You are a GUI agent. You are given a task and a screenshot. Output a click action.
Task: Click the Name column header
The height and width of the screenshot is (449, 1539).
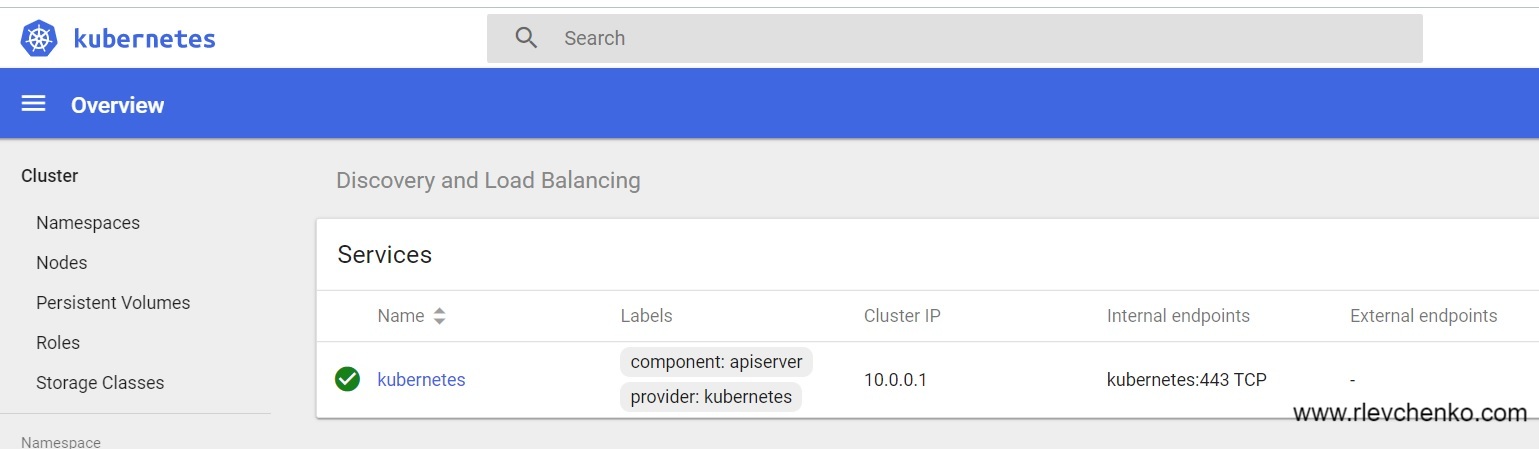pos(401,316)
